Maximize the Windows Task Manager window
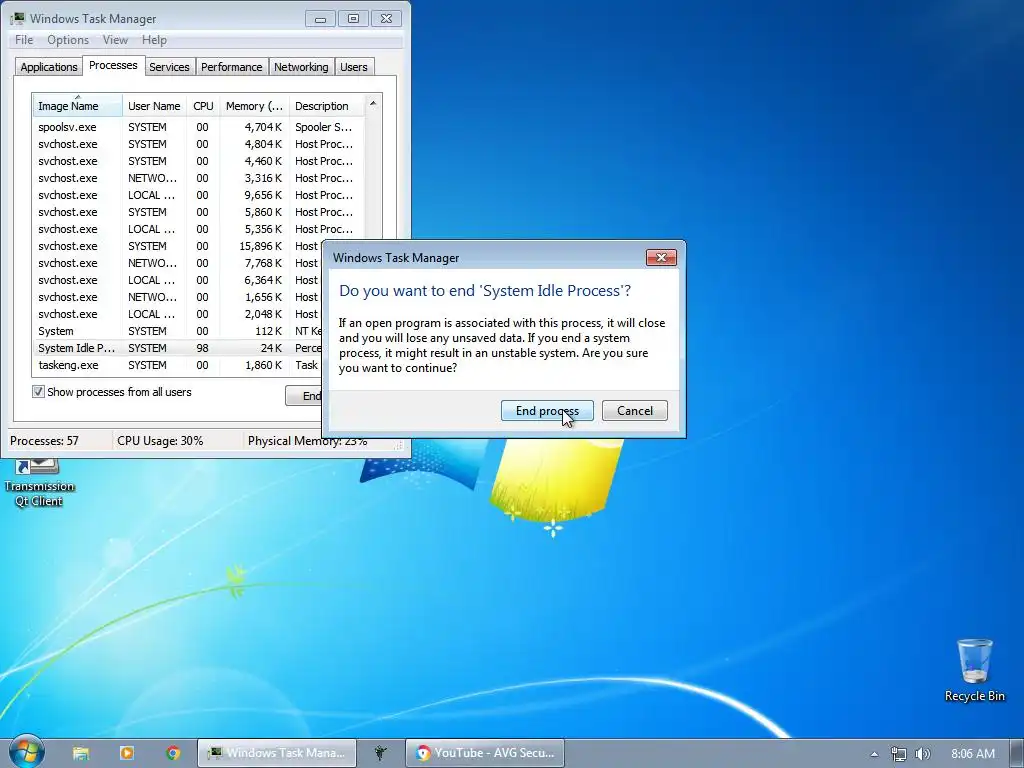 coord(353,19)
